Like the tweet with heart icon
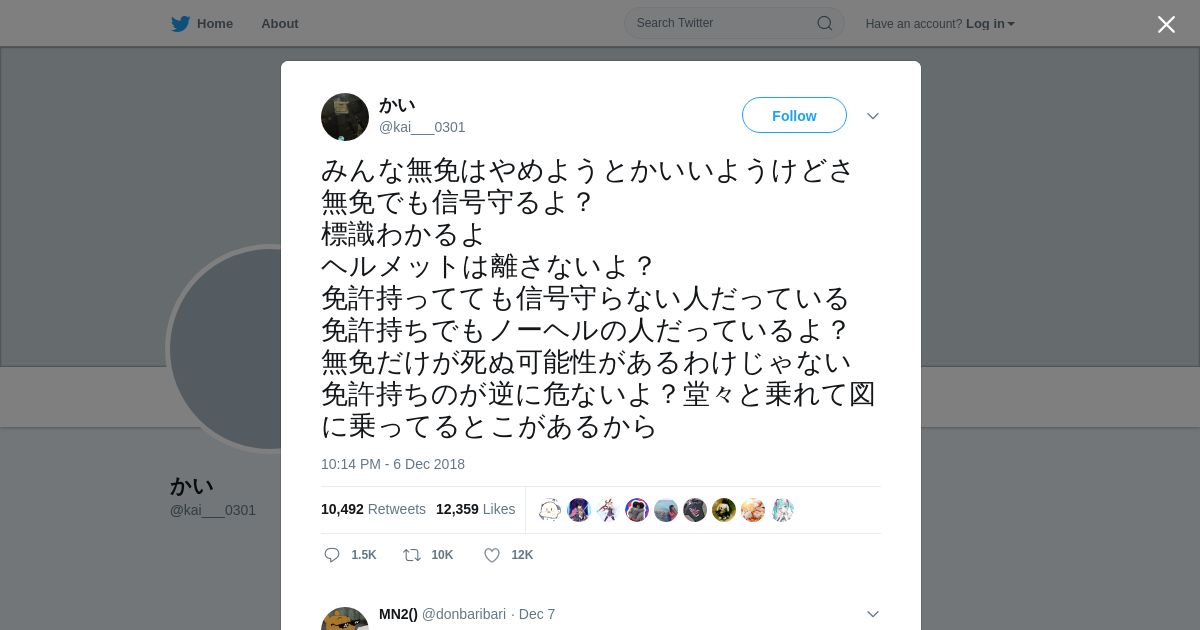The image size is (1200, 630). [492, 555]
